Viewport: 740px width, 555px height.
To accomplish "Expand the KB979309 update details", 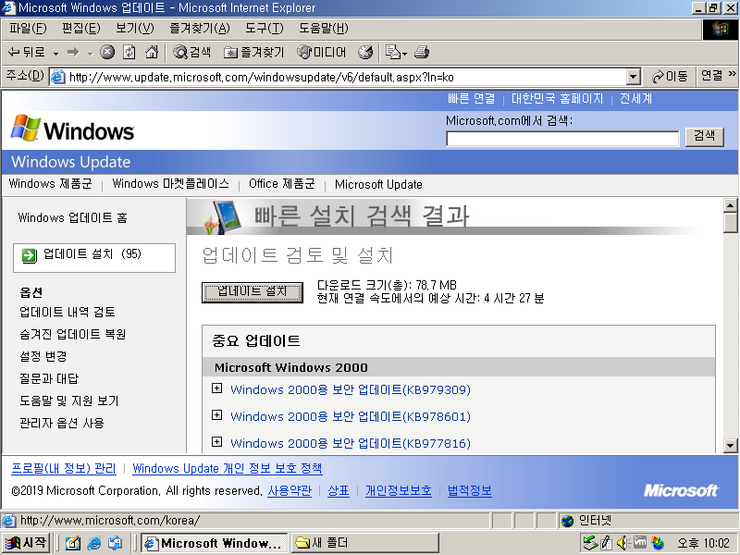I will click(217, 388).
